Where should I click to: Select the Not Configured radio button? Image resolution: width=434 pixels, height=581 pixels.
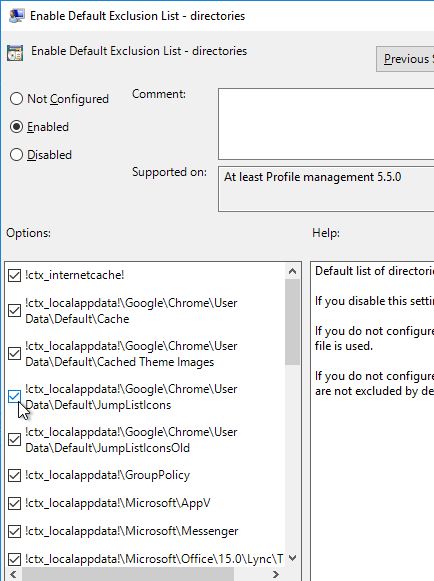[x=16, y=99]
